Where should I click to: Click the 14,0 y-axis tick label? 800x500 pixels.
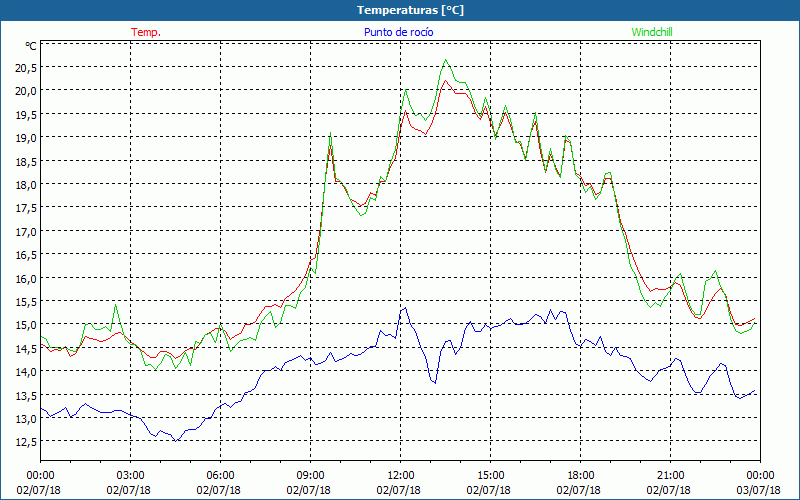coord(25,371)
